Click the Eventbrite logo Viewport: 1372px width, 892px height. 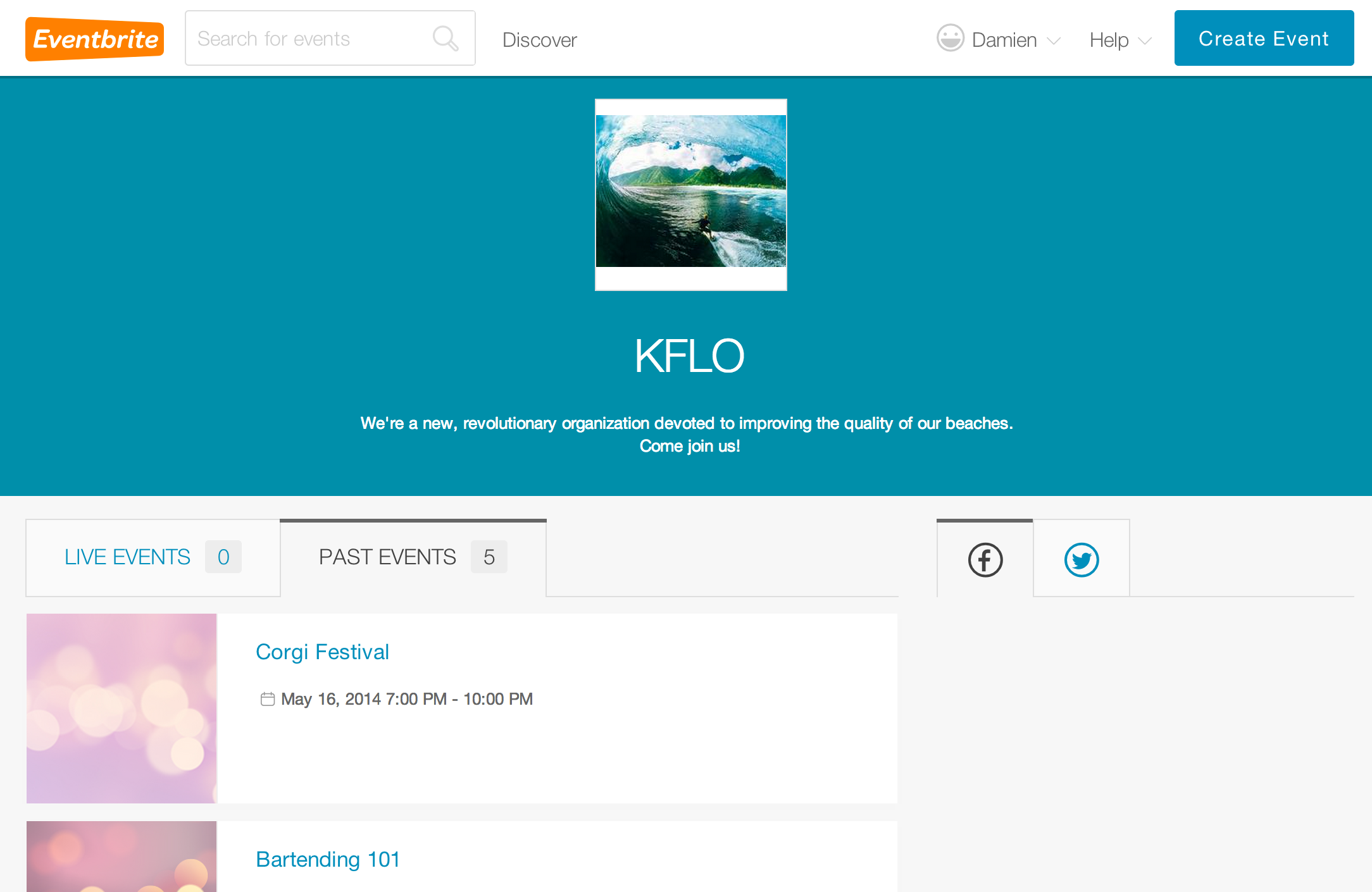pos(95,39)
